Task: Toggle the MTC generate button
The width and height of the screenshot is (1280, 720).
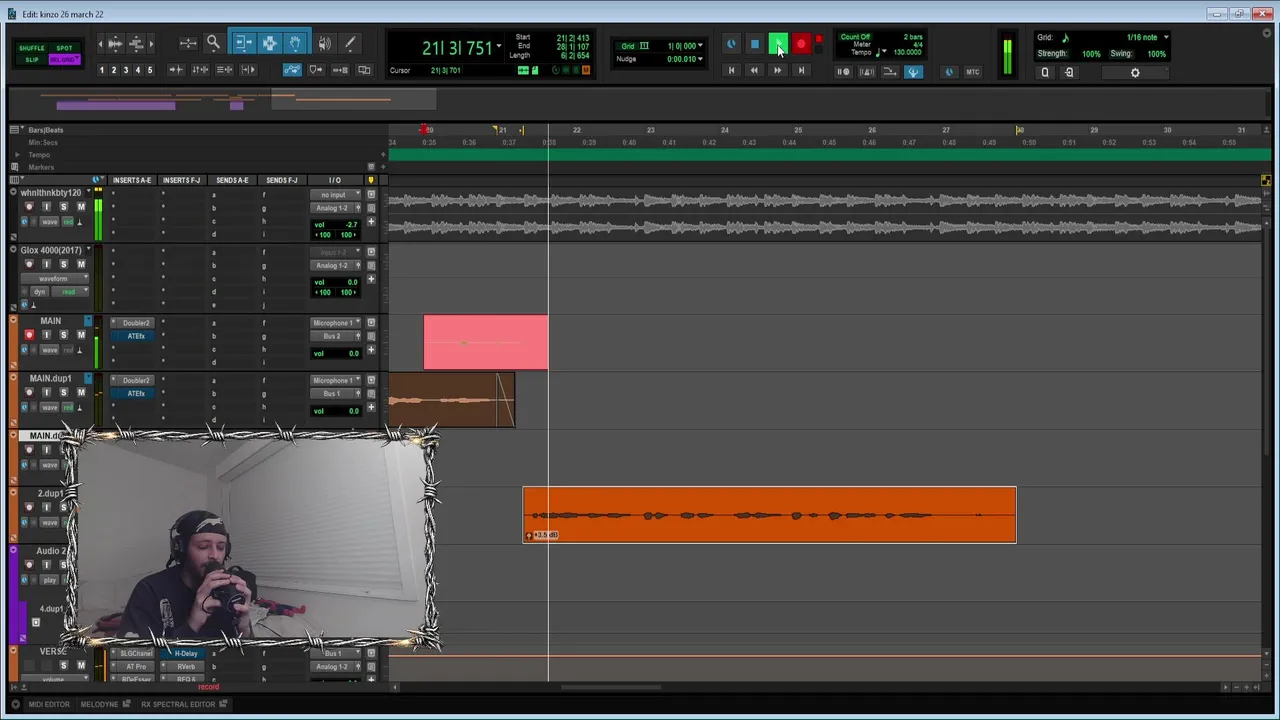Action: pyautogui.click(x=972, y=72)
